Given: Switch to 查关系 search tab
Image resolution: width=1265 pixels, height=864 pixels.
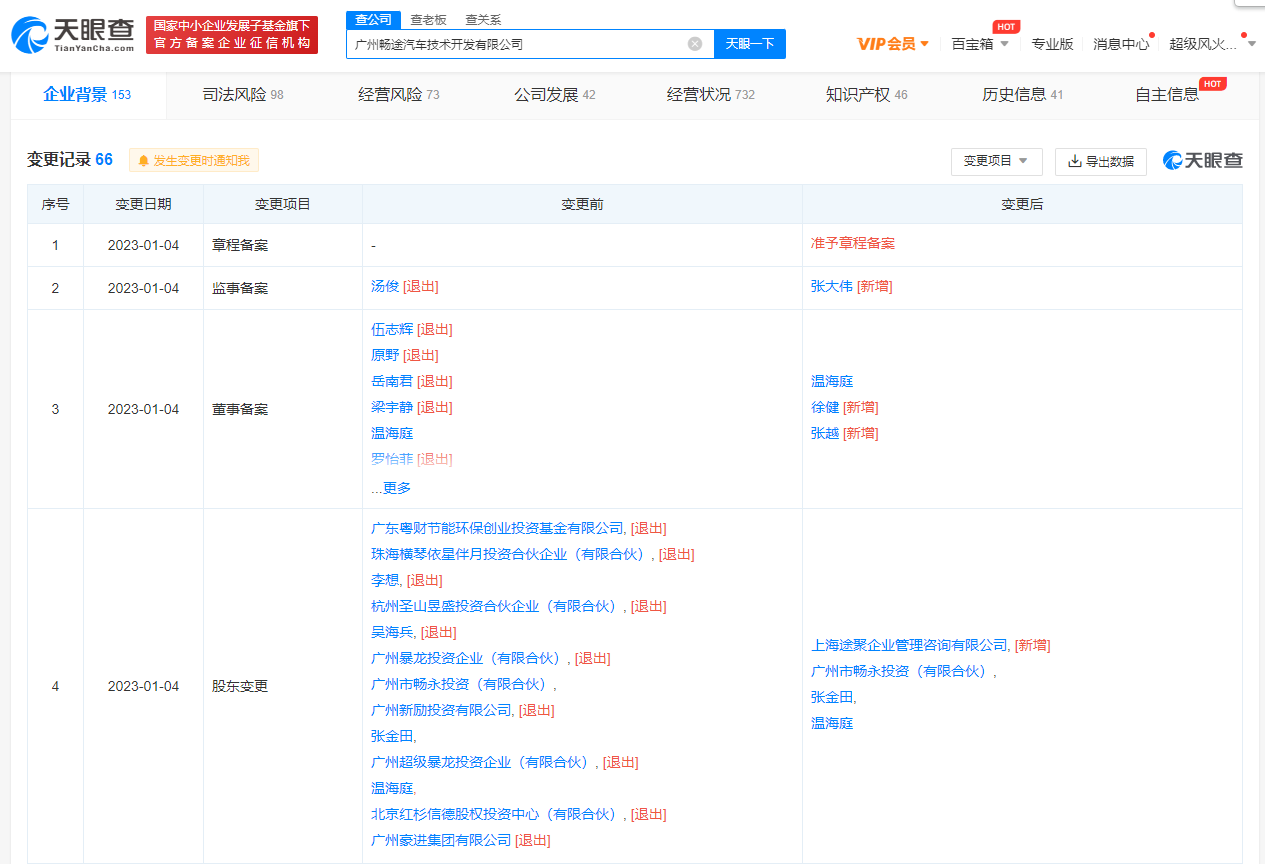Looking at the screenshot, I should tap(484, 20).
